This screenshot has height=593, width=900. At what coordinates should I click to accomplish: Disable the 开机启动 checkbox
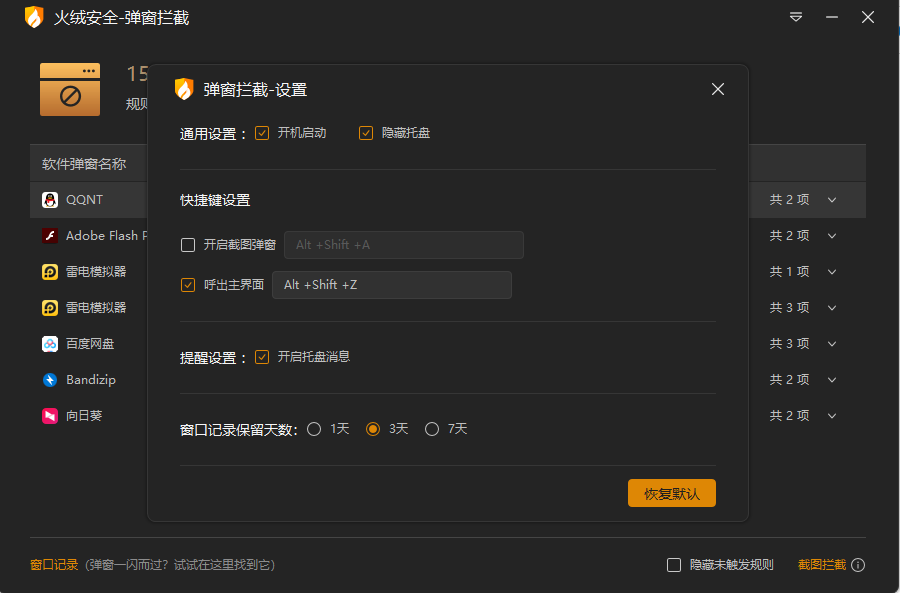[262, 133]
